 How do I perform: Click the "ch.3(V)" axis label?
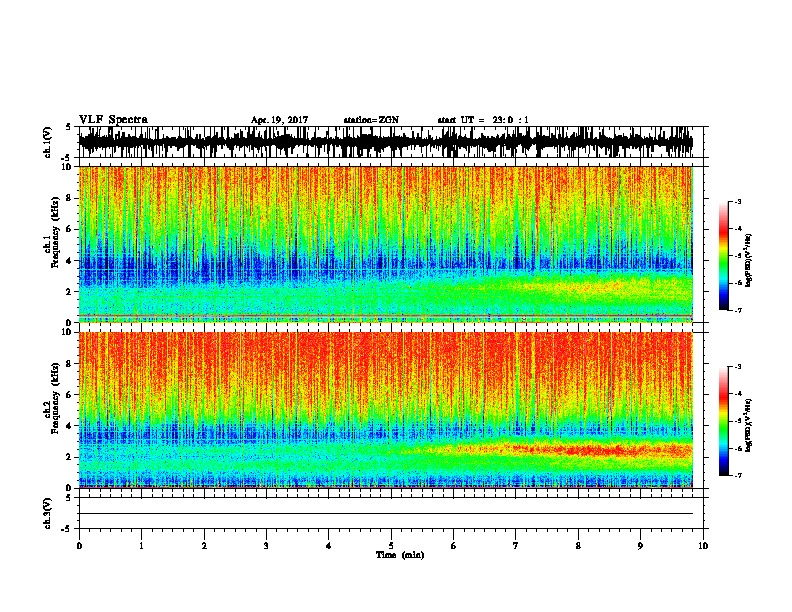(48, 513)
